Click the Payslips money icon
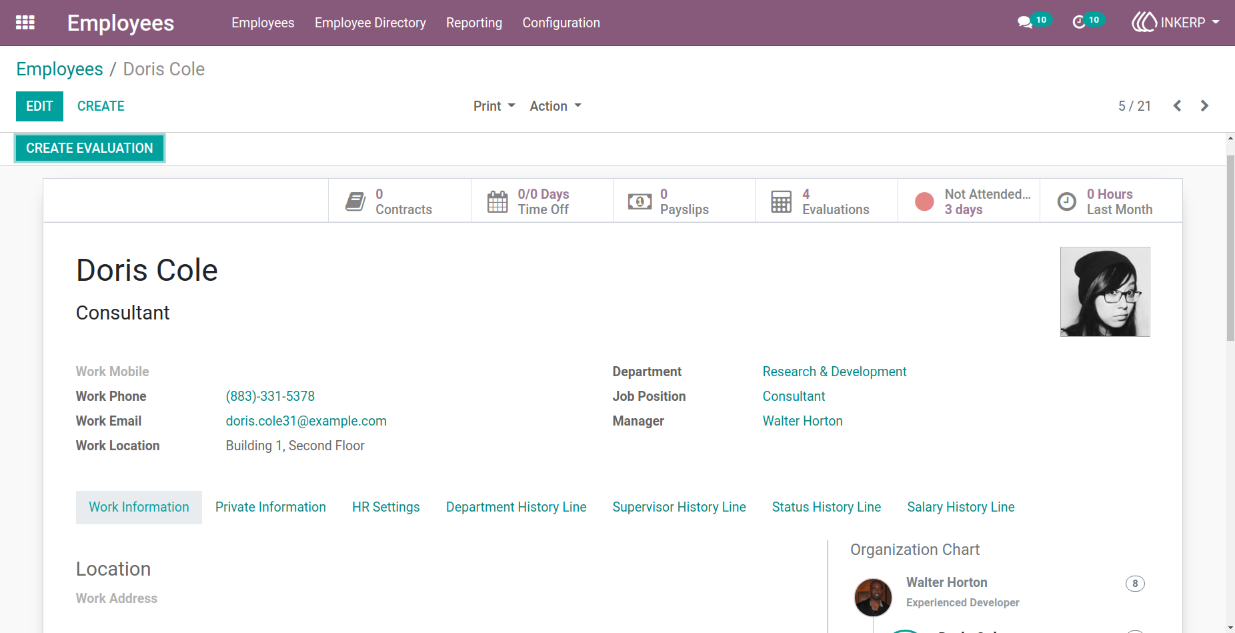The image size is (1235, 633). pos(639,202)
